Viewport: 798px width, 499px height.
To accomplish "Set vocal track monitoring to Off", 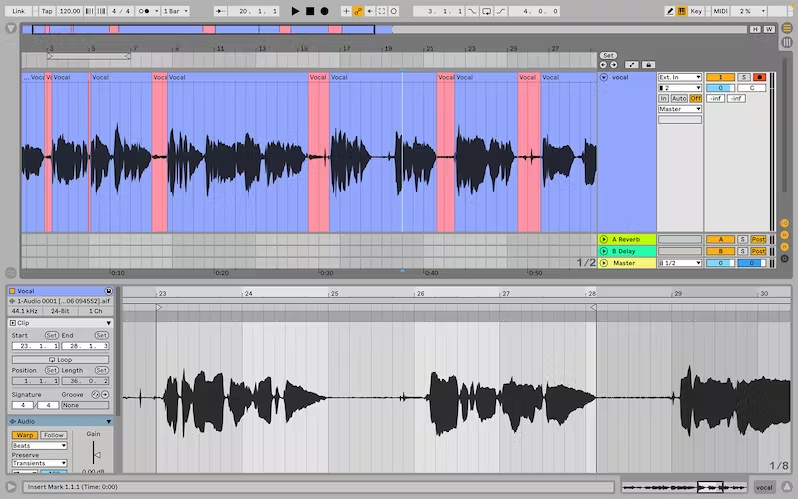I will point(696,98).
